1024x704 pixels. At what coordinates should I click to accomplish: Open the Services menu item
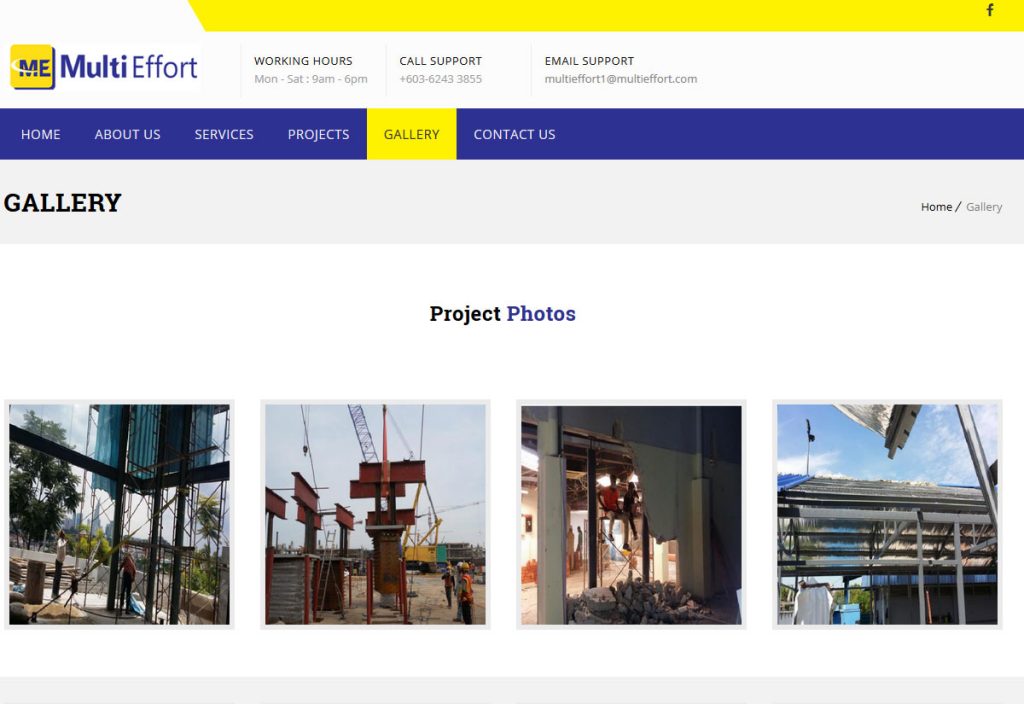224,134
